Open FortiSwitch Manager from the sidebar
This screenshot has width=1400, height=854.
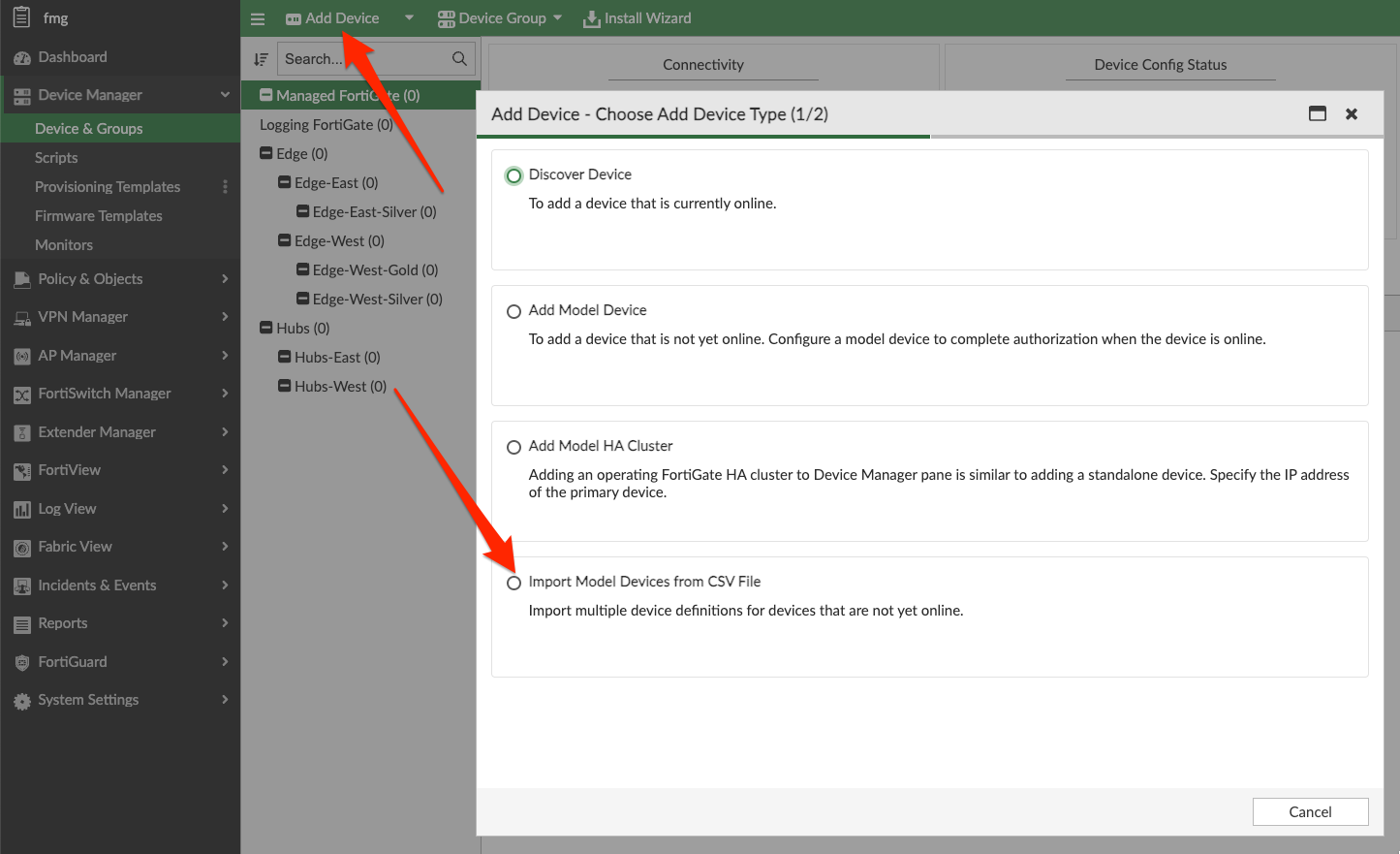(x=21, y=394)
